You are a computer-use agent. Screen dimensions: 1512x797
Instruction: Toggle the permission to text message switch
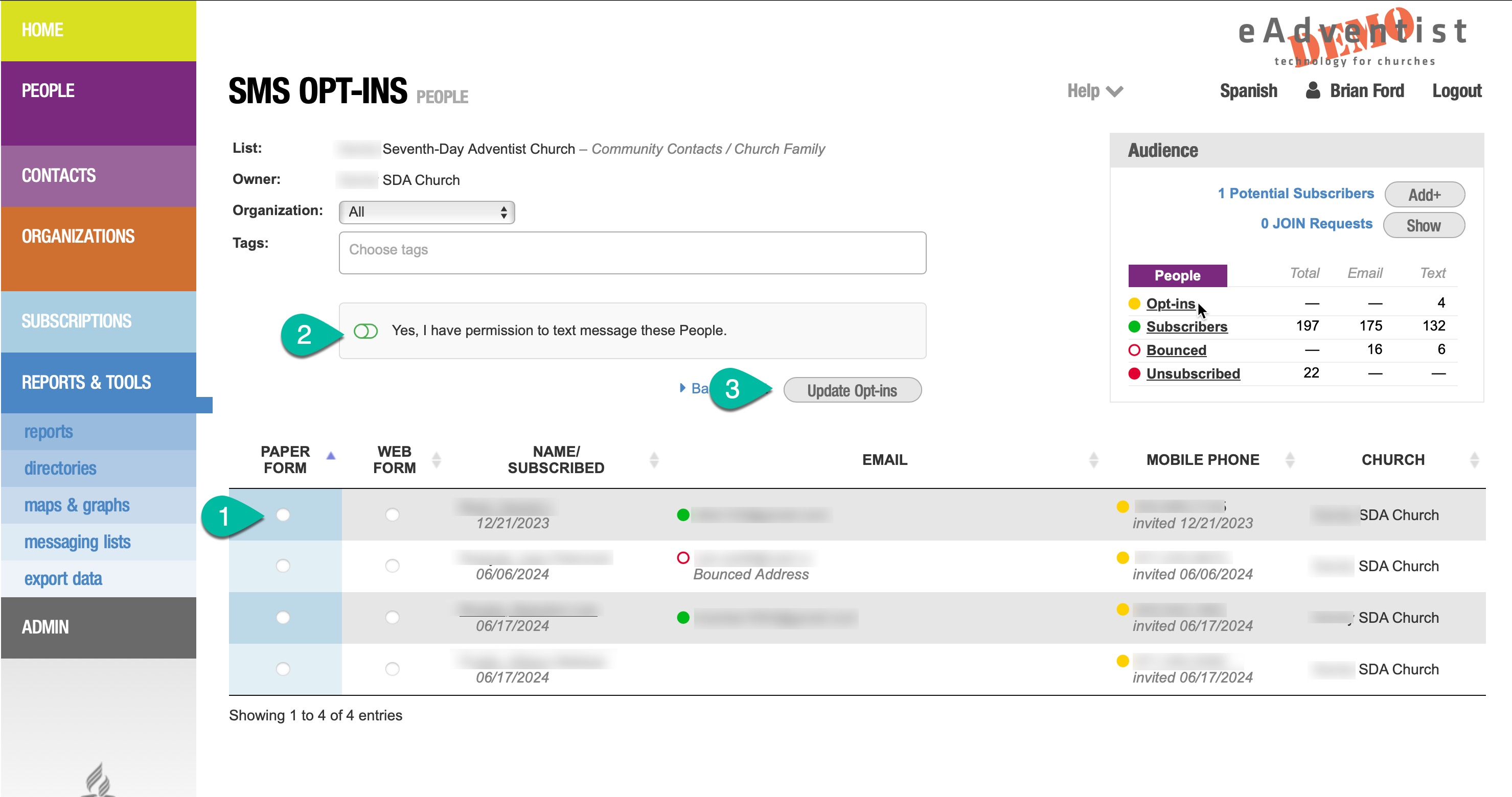(365, 331)
